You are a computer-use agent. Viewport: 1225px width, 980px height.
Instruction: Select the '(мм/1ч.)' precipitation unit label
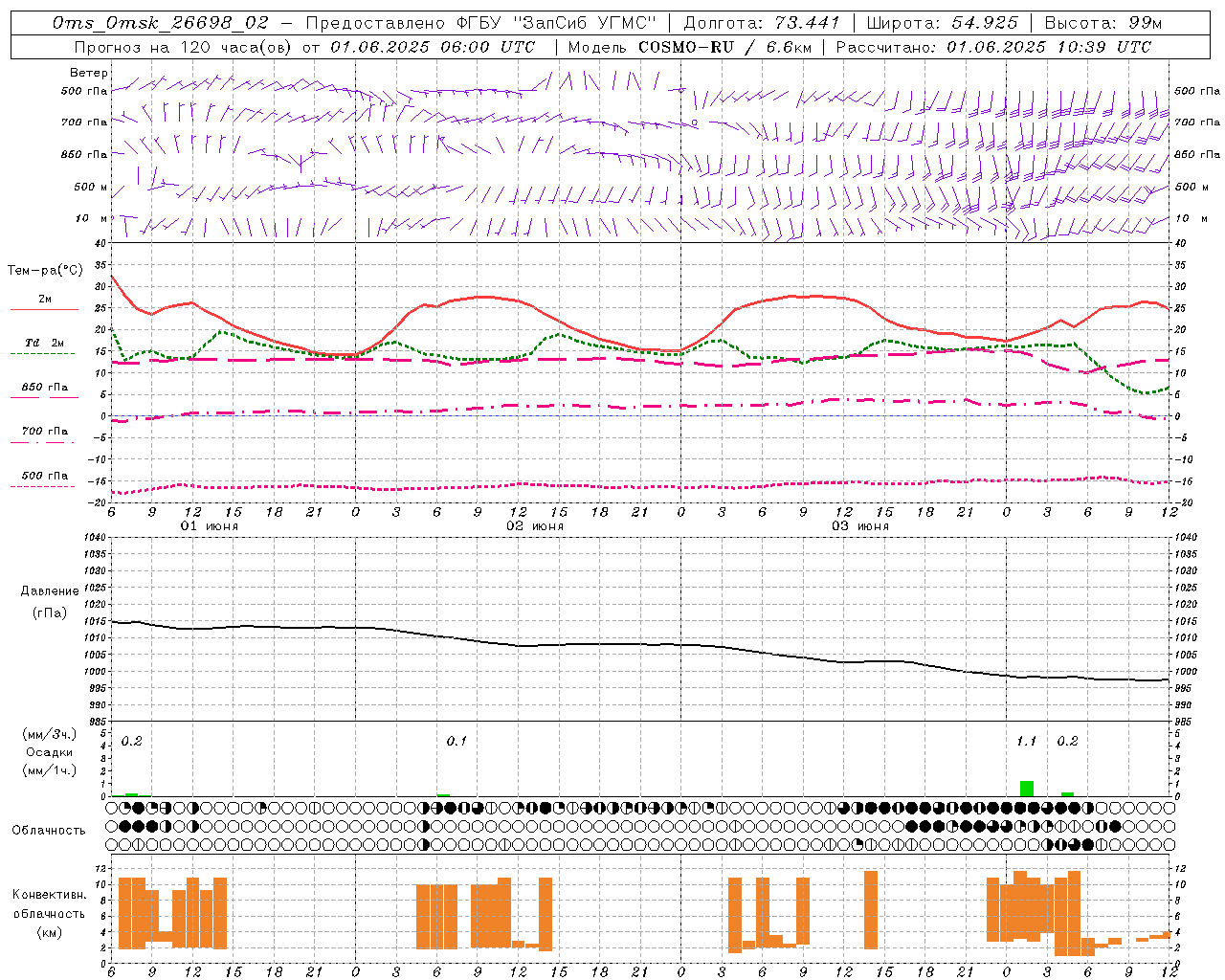point(49,770)
